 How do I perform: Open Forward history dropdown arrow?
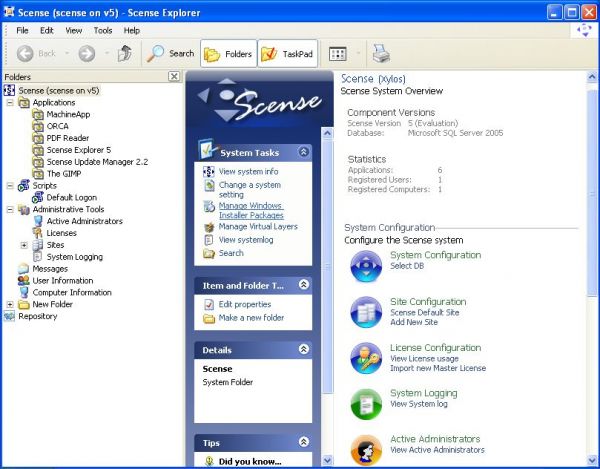[107, 53]
